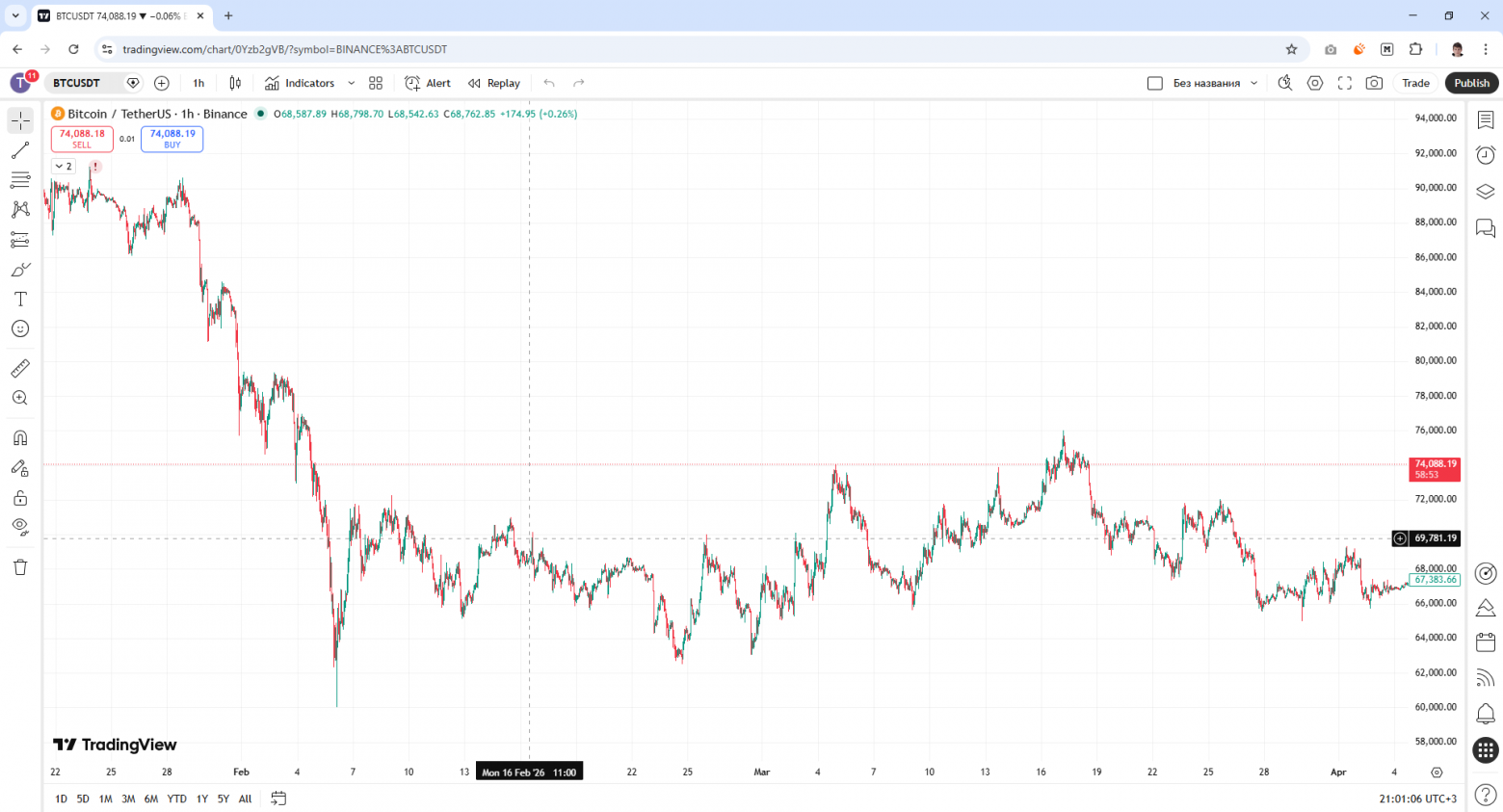Open the browser tab search dropdown
This screenshot has height=812, width=1503.
tap(15, 15)
